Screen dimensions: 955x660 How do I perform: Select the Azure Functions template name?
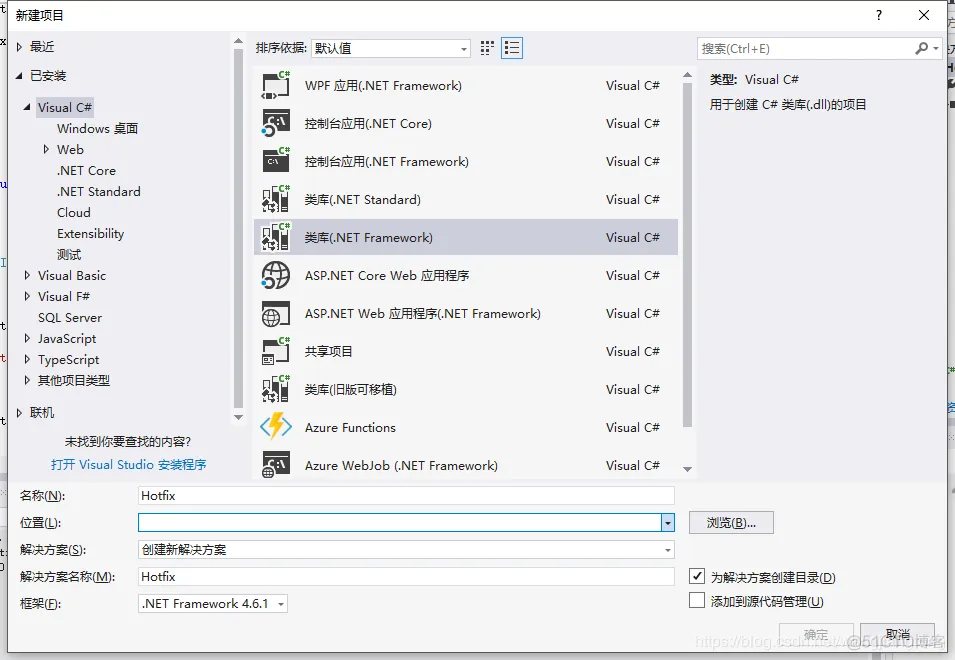[350, 427]
